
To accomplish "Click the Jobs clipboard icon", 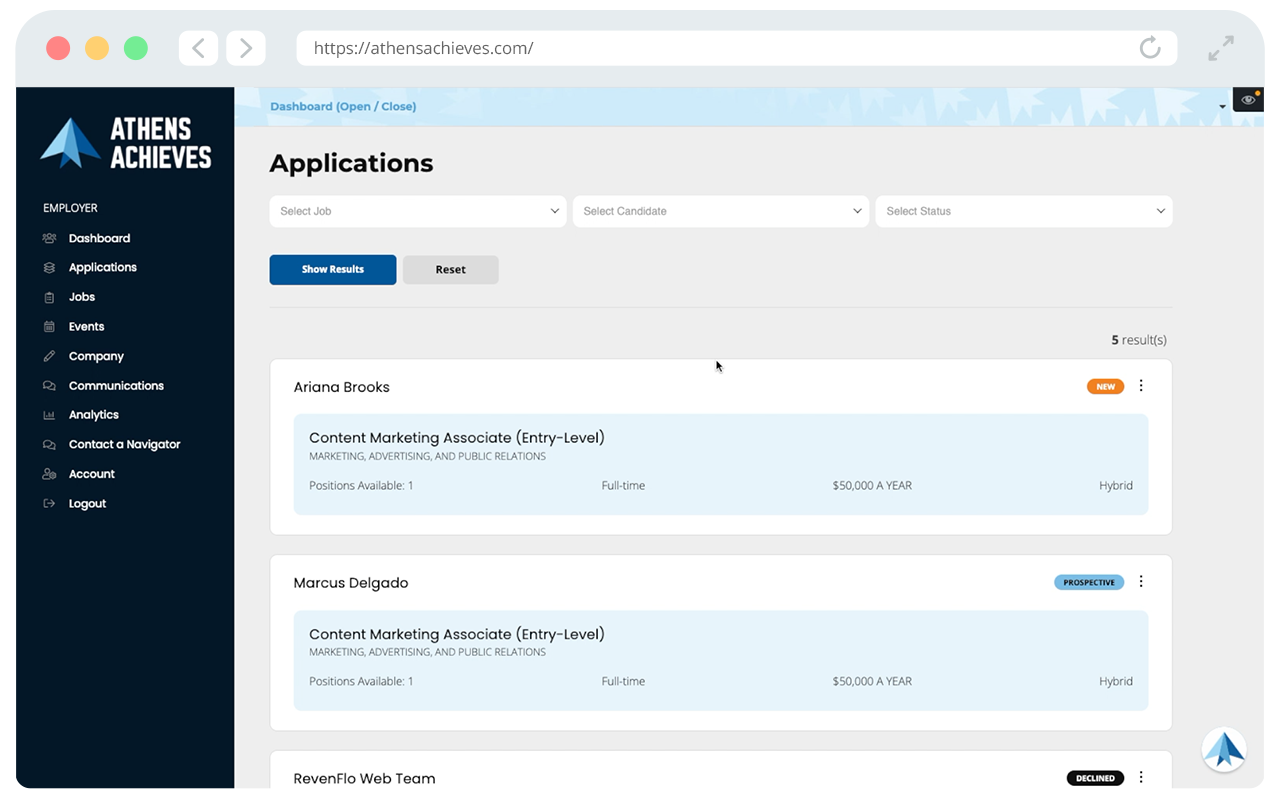I will (49, 297).
